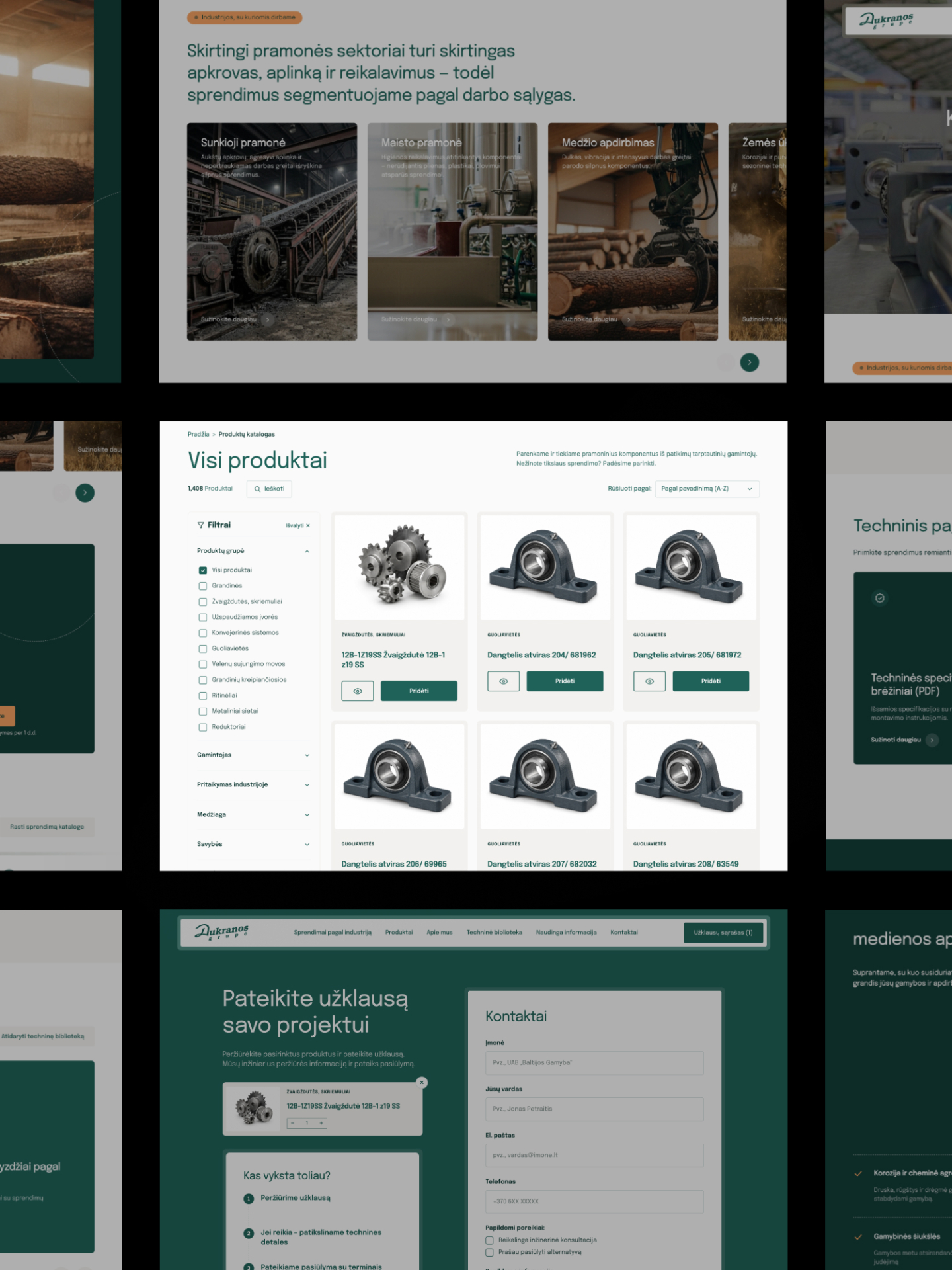952x1270 pixels.
Task: Click the Industrijos, su kuriomis dirbame tag
Action: (245, 17)
